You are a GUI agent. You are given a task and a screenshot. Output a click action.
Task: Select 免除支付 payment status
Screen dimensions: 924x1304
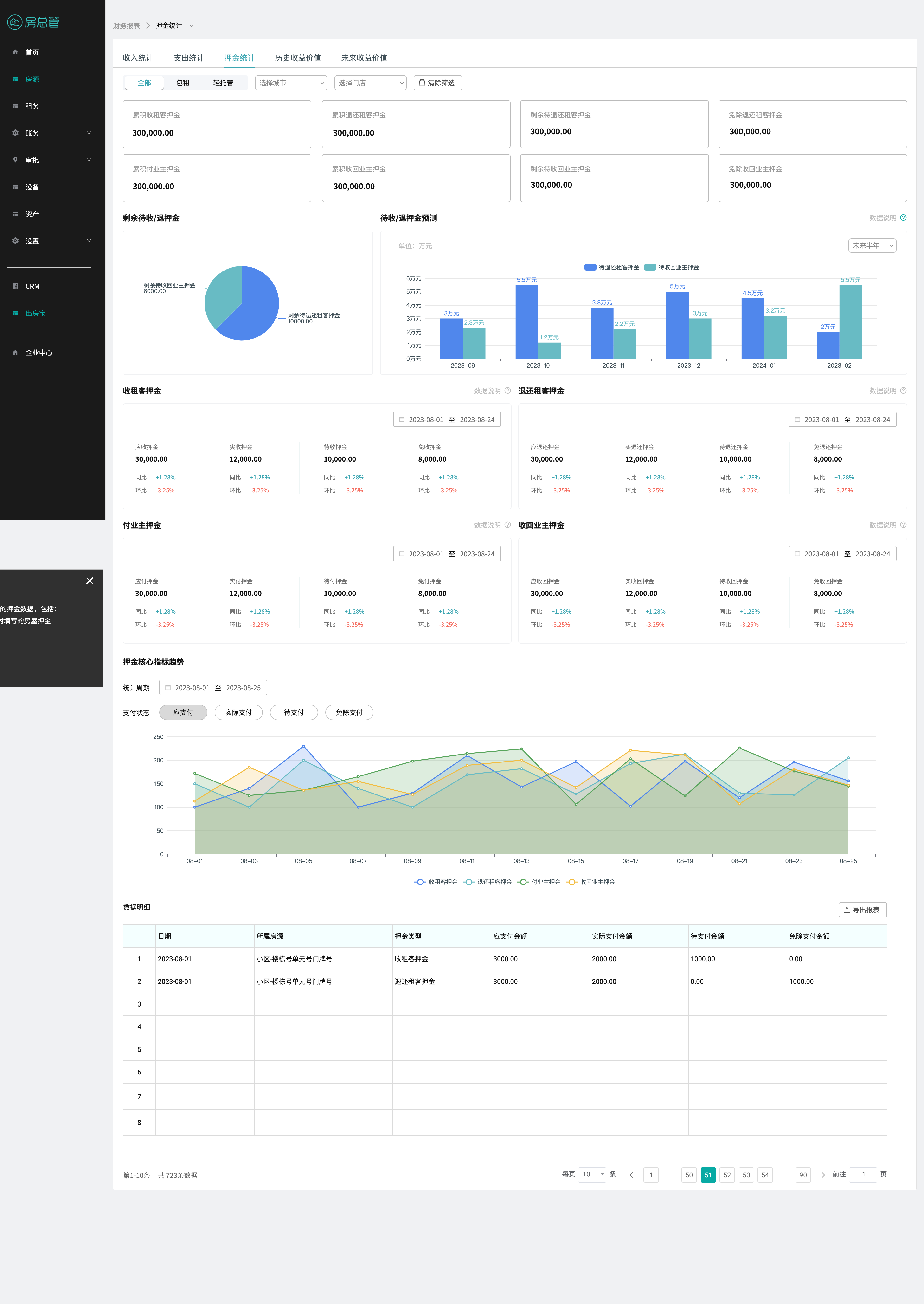pyautogui.click(x=349, y=712)
